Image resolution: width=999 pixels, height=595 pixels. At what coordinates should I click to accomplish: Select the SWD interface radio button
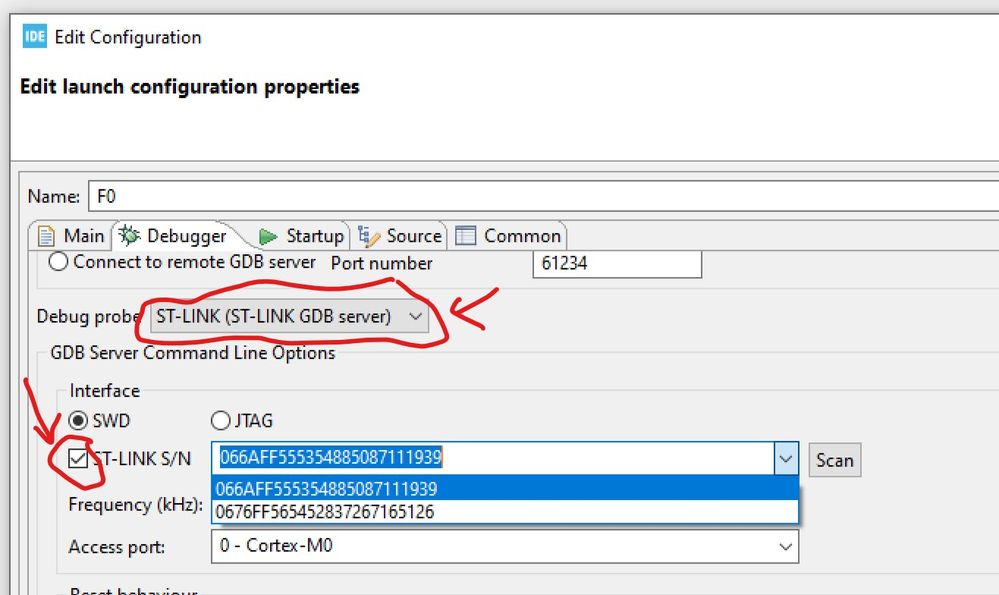click(x=78, y=420)
